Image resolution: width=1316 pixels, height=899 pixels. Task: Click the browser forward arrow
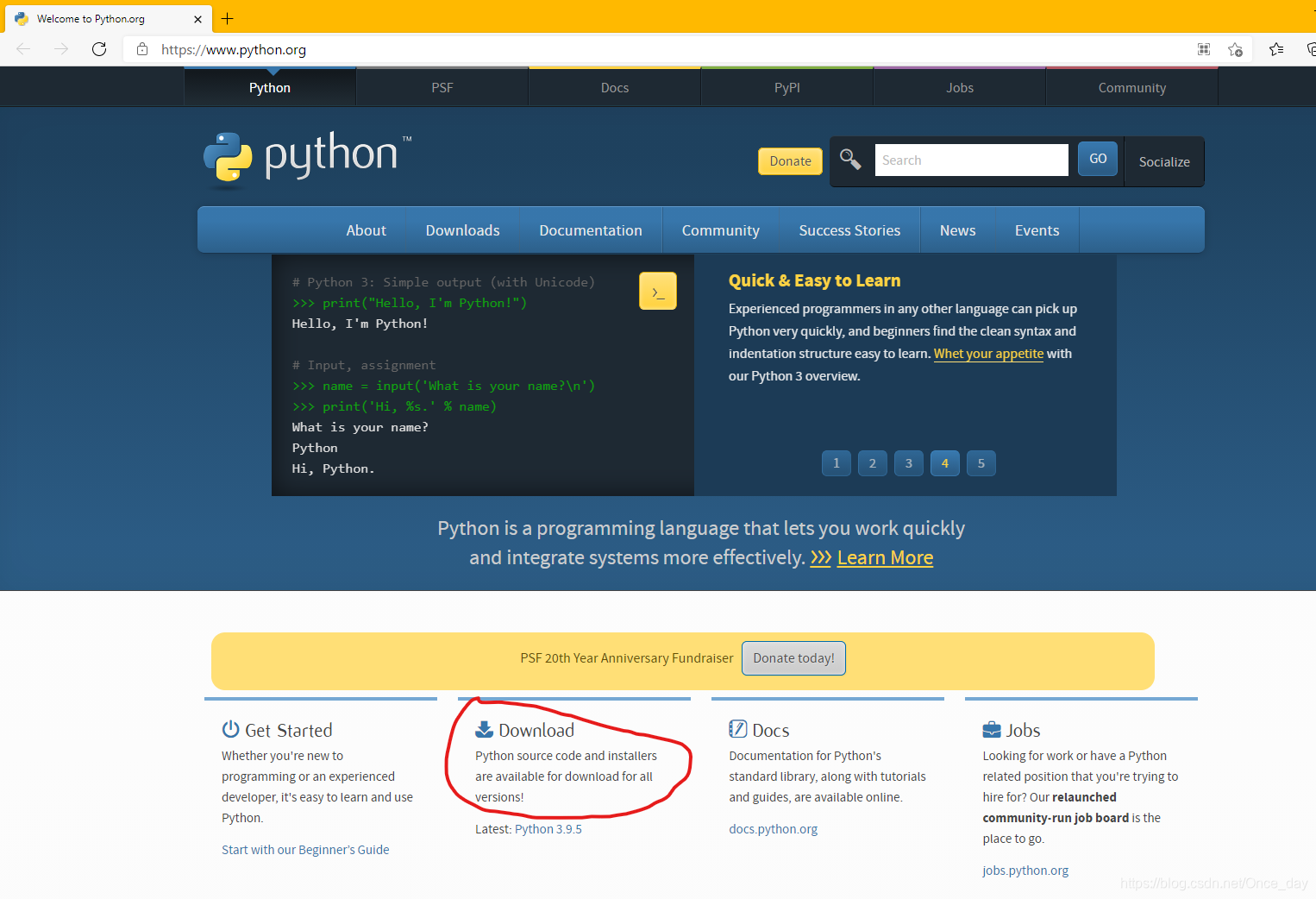[x=61, y=49]
